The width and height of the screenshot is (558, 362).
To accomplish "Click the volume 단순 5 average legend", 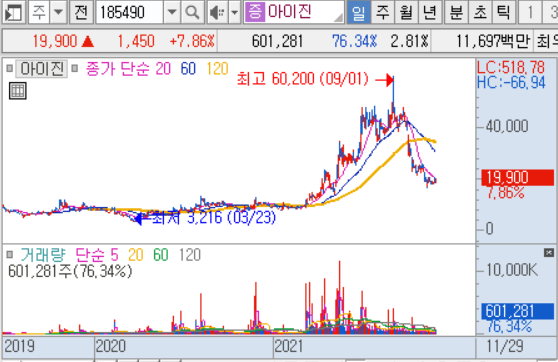I will tap(97, 255).
